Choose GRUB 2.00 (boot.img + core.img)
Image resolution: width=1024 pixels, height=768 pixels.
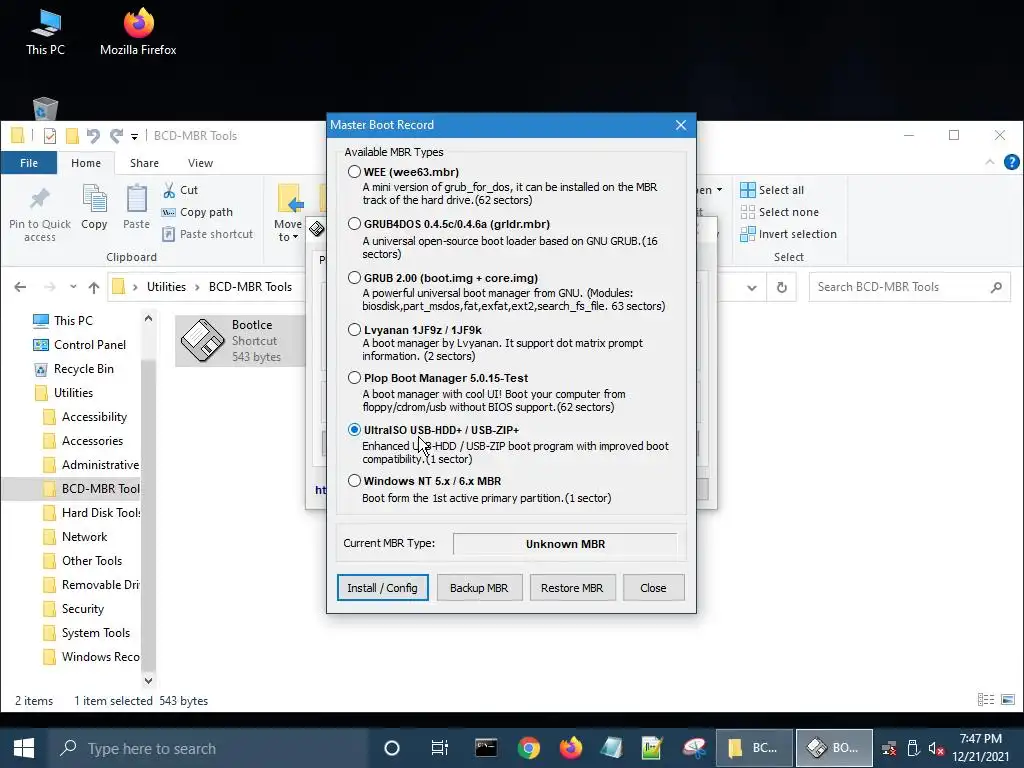tap(354, 278)
